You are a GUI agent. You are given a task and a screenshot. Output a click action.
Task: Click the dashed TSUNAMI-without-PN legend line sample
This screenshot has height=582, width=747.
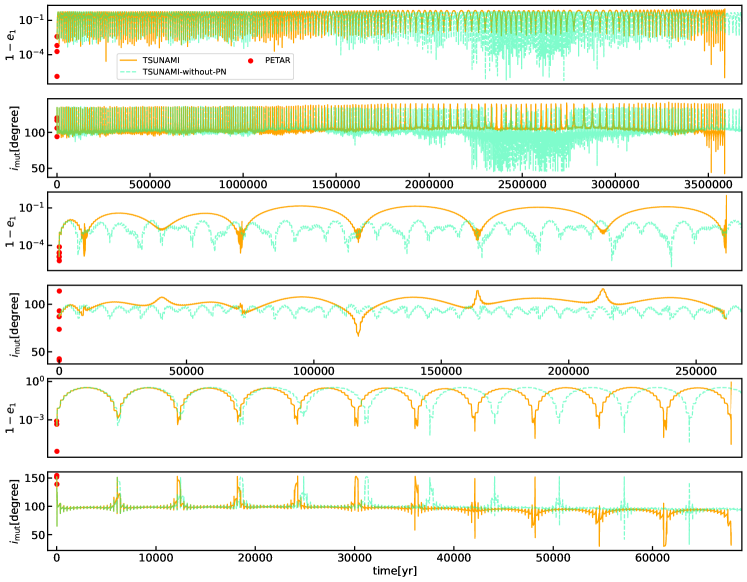point(127,72)
